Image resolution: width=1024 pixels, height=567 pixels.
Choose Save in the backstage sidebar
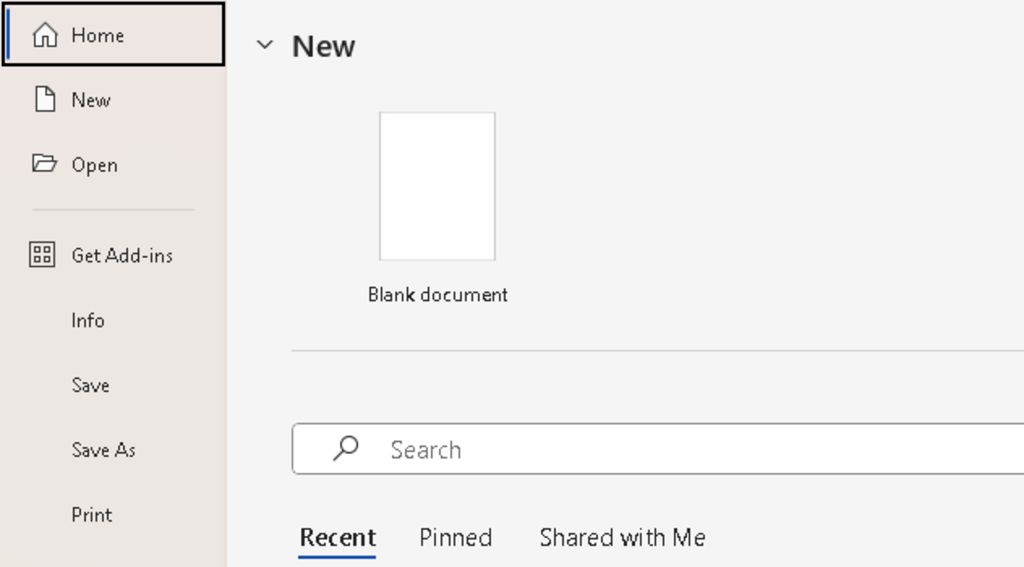(x=90, y=385)
